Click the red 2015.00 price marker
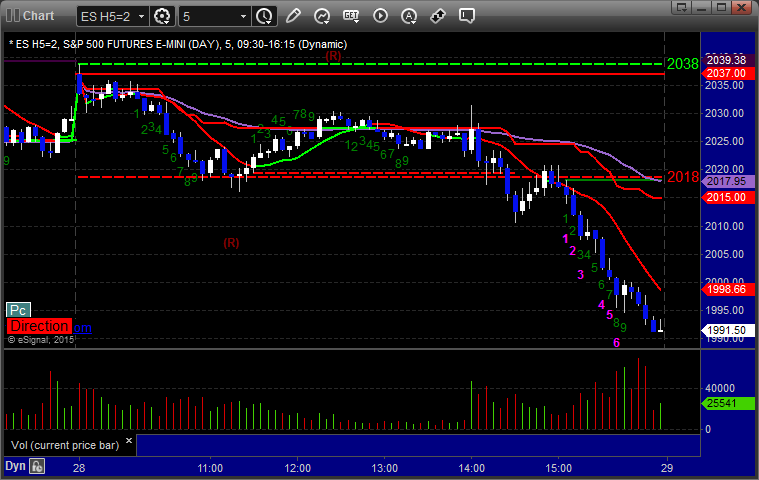Image resolution: width=759 pixels, height=480 pixels. coord(727,197)
